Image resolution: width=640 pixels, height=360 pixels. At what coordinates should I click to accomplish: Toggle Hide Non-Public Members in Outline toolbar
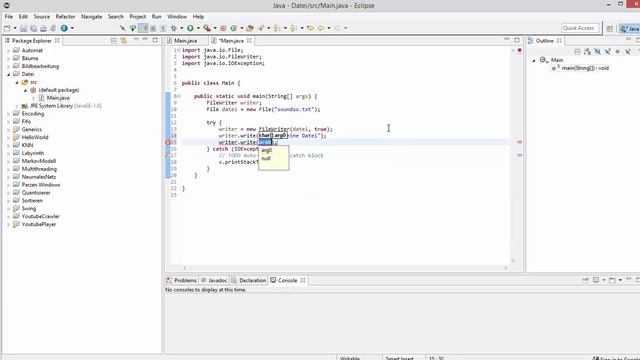(618, 51)
